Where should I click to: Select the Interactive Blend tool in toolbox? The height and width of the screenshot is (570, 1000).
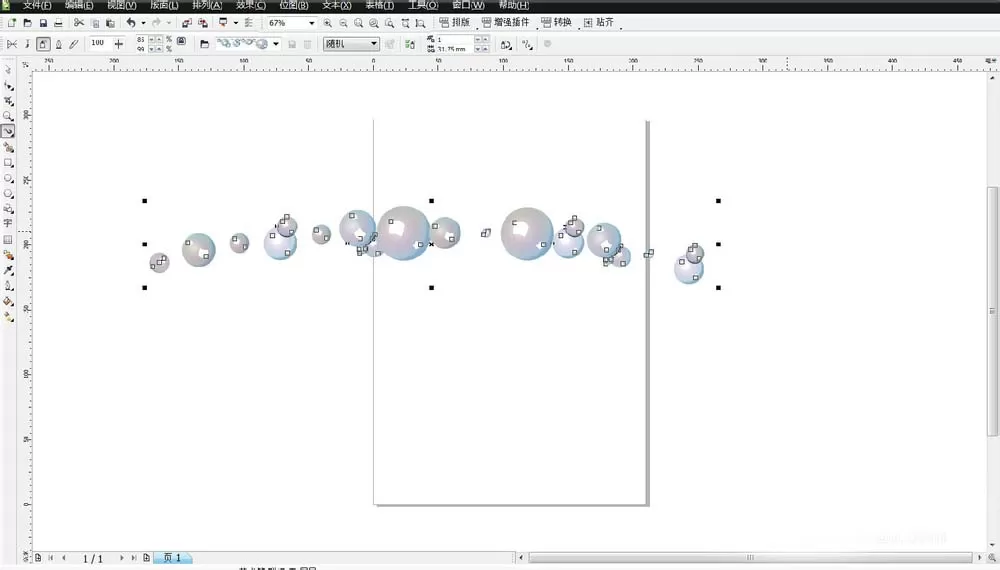tap(8, 255)
